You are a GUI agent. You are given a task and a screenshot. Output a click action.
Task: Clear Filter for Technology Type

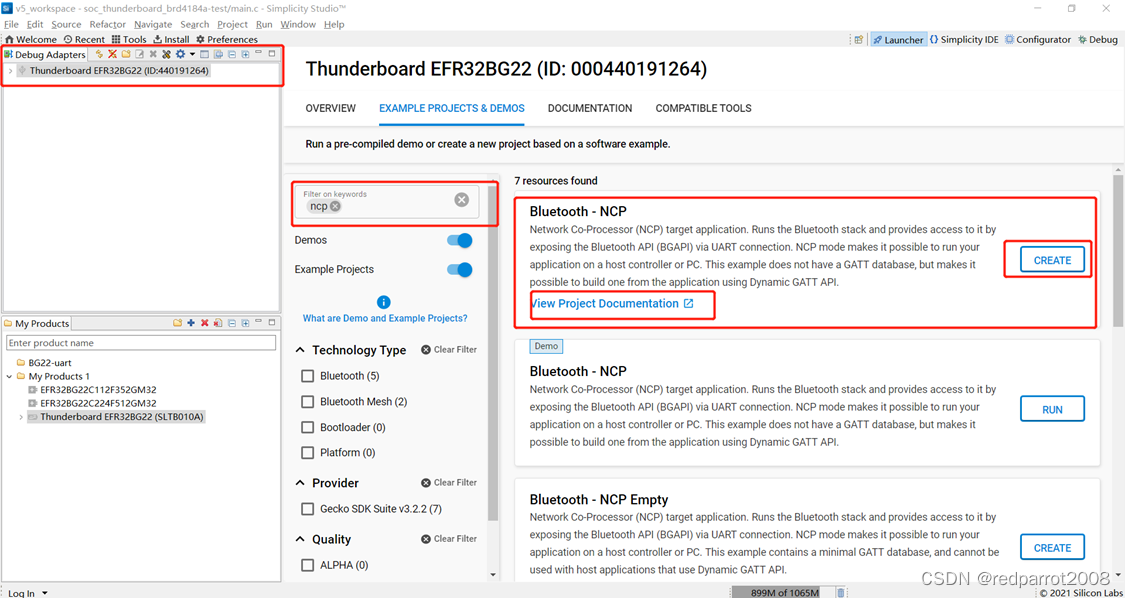coord(449,350)
